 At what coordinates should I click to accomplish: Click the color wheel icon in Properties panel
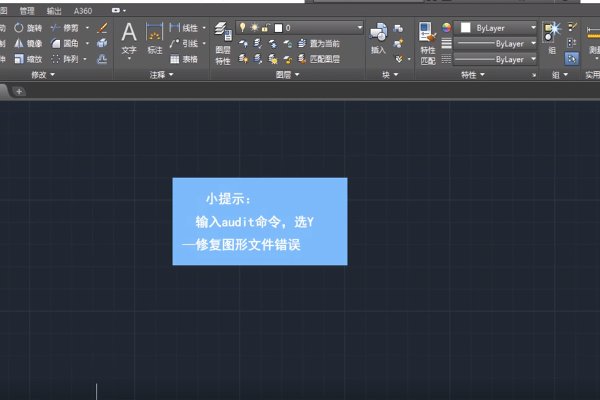tap(446, 27)
